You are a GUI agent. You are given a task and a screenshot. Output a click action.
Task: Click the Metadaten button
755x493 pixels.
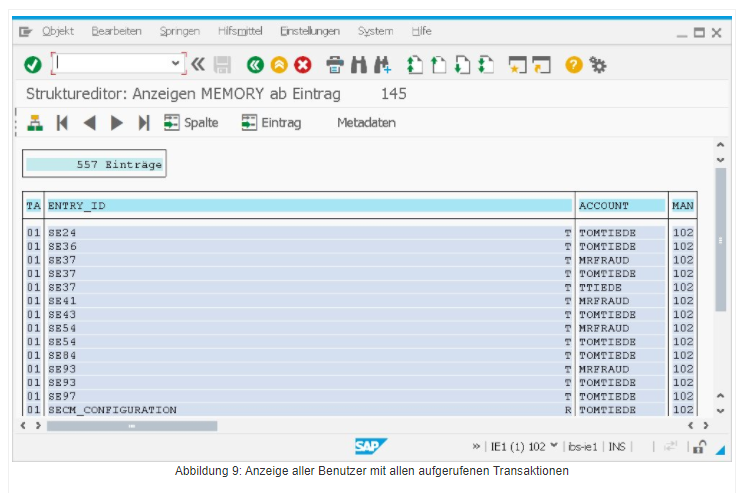coord(366,123)
